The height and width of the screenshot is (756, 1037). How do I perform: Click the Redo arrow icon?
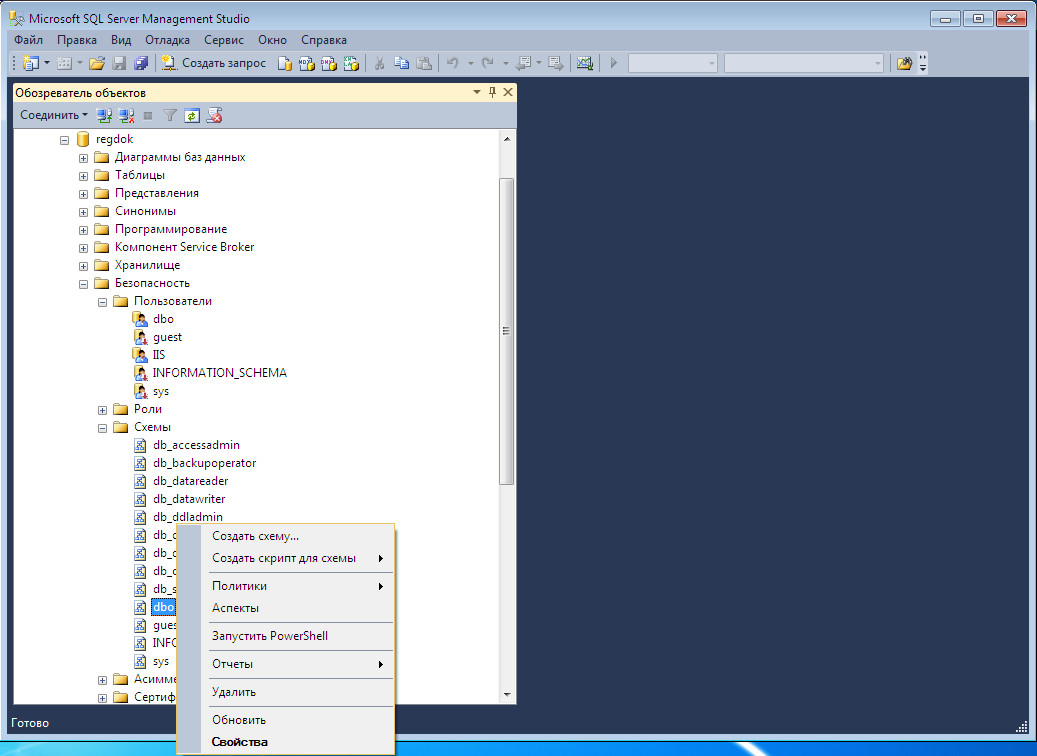[487, 63]
